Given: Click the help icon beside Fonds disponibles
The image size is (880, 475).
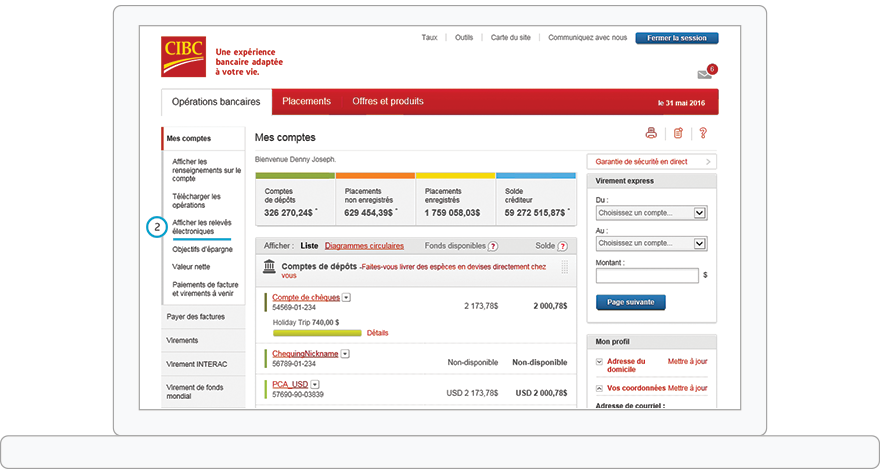Looking at the screenshot, I should click(x=493, y=246).
